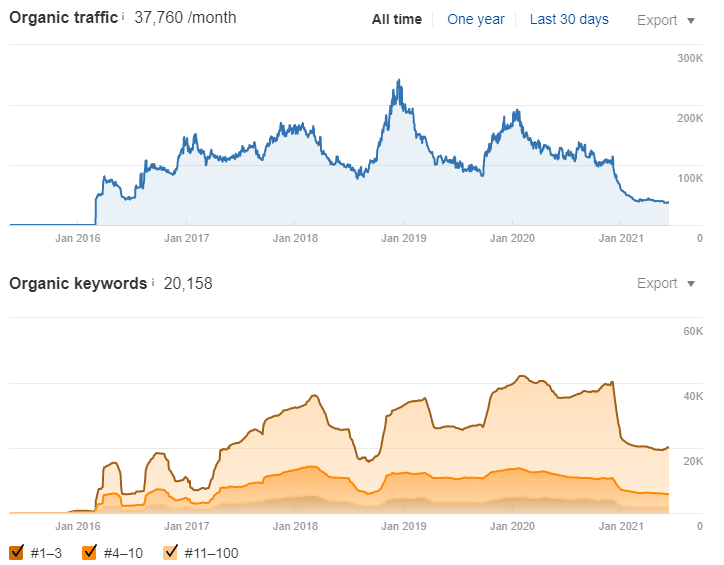The height and width of the screenshot is (565, 724).
Task: Click the 37,760 /month traffic value
Action: [x=185, y=18]
